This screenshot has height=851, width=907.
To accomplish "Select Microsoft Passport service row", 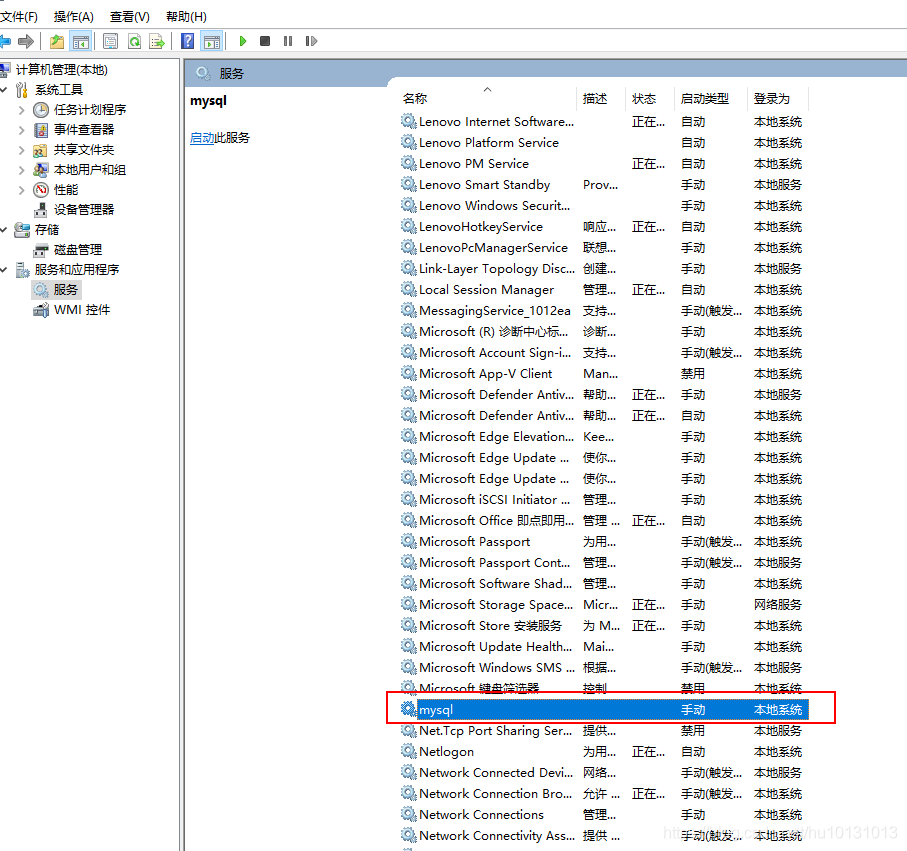I will [x=602, y=541].
